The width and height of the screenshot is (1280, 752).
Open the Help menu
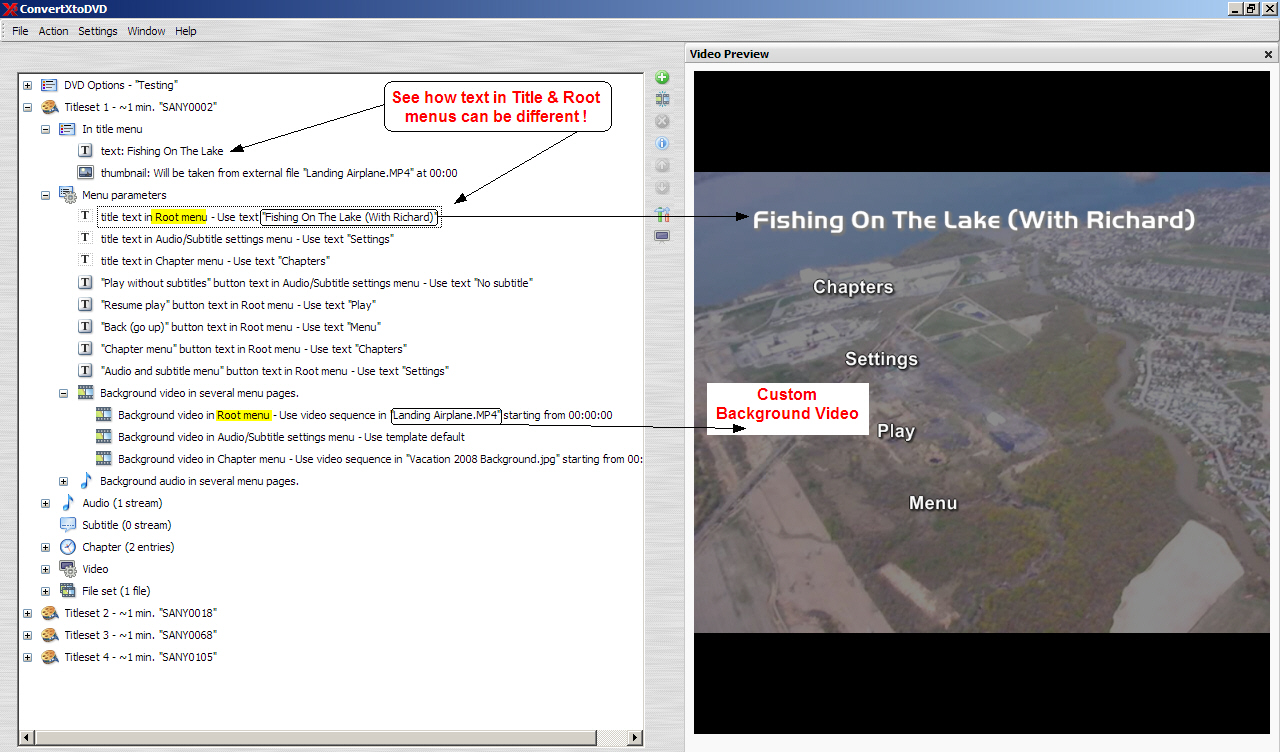(186, 31)
